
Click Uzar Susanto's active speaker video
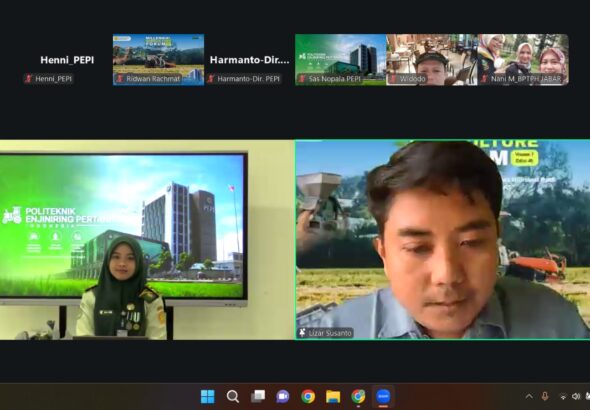442,240
